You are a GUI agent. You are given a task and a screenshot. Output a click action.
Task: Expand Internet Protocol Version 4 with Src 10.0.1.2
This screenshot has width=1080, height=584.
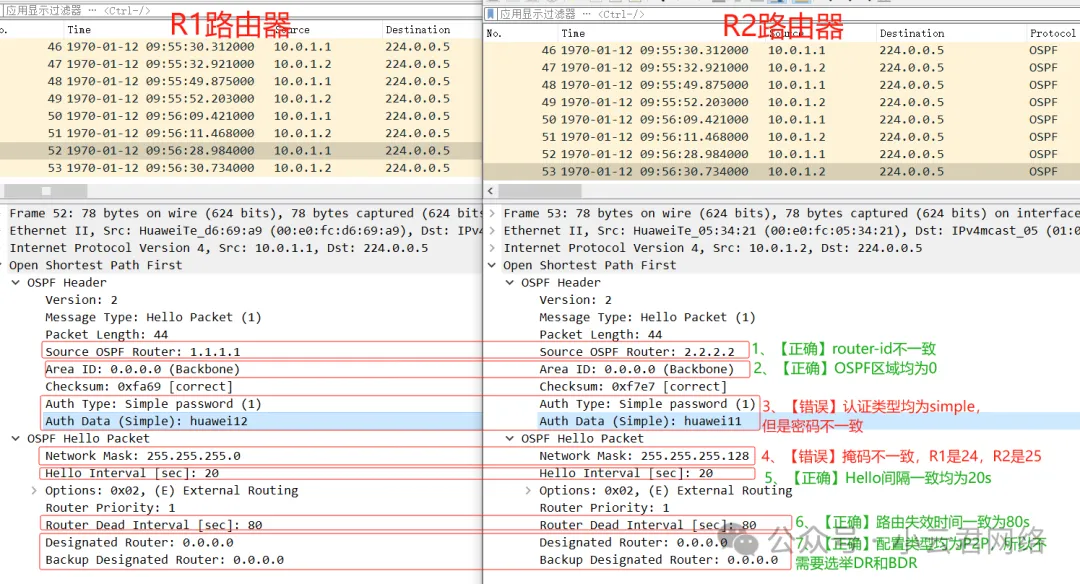[x=492, y=248]
